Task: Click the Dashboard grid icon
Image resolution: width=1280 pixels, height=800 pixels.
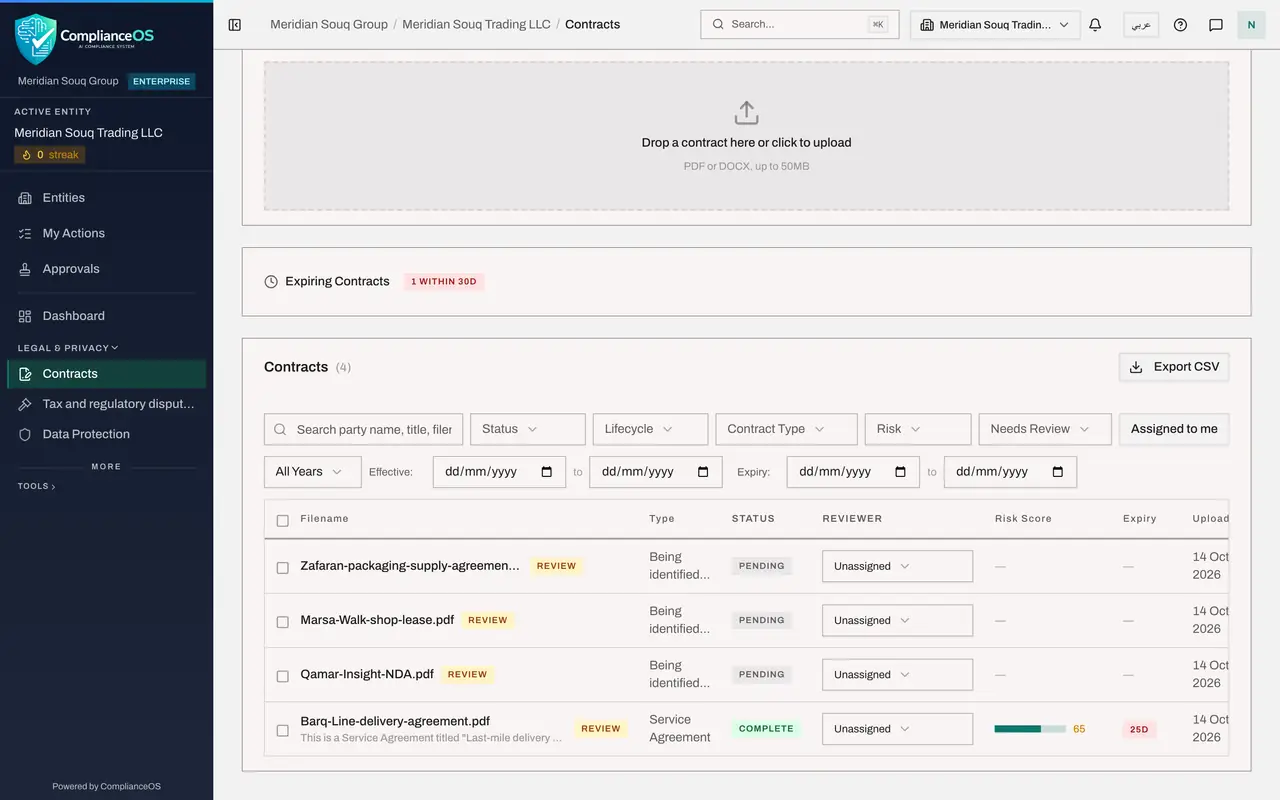Action: (x=25, y=316)
